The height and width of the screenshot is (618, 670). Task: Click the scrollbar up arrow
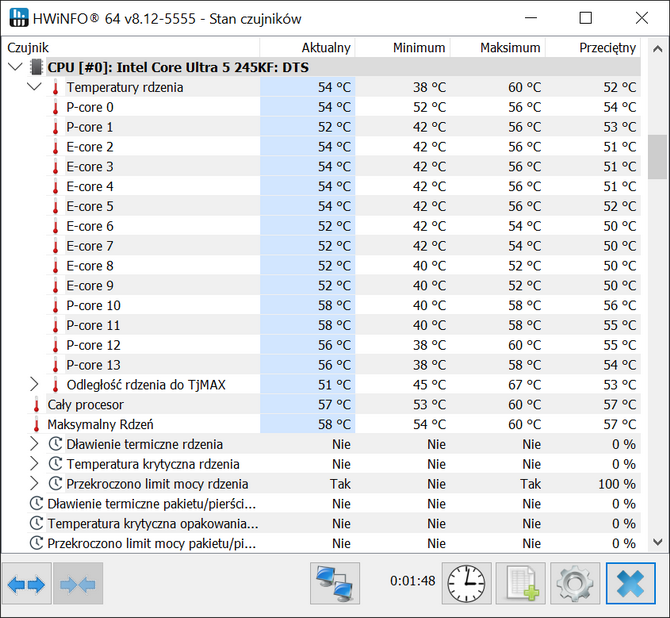[658, 49]
